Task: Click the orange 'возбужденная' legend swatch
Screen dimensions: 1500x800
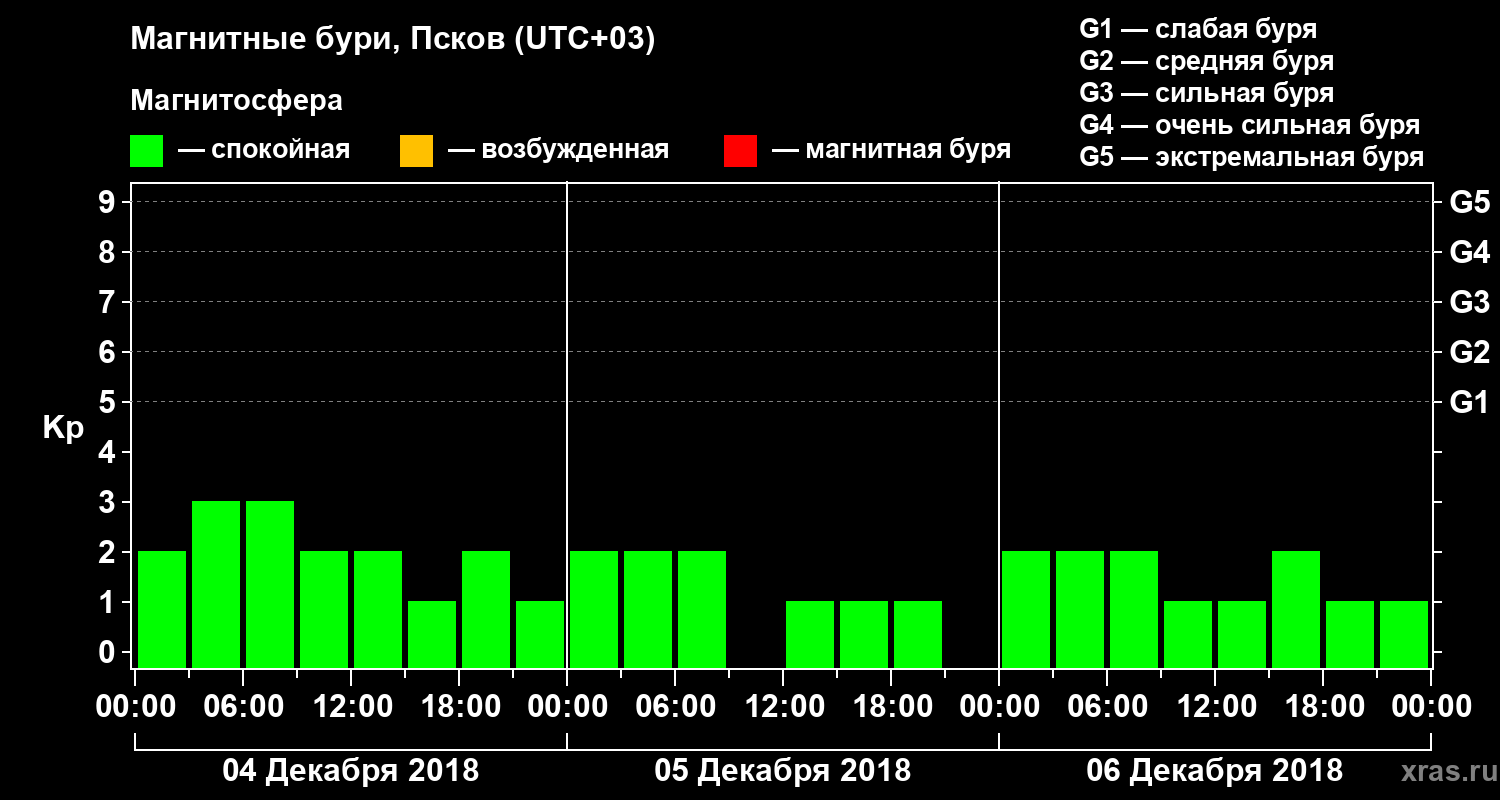Action: point(416,151)
